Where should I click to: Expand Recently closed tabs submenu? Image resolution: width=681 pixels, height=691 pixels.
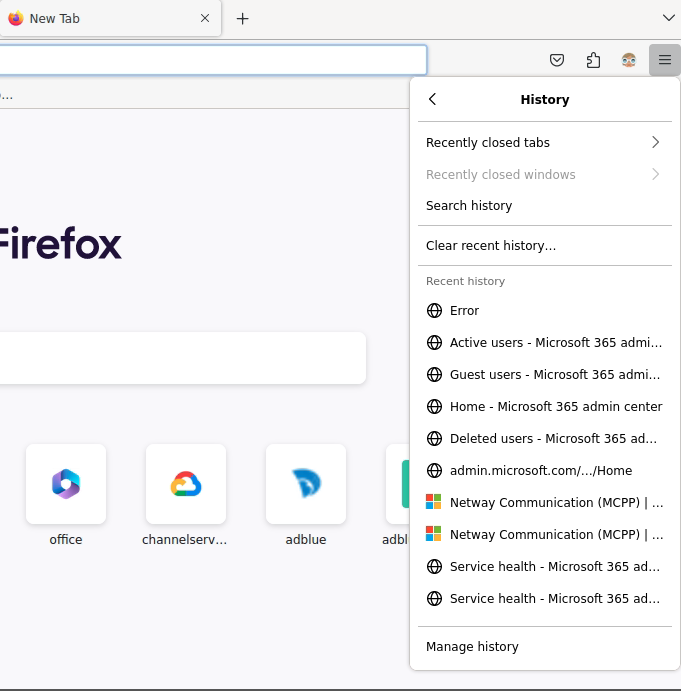pyautogui.click(x=544, y=143)
